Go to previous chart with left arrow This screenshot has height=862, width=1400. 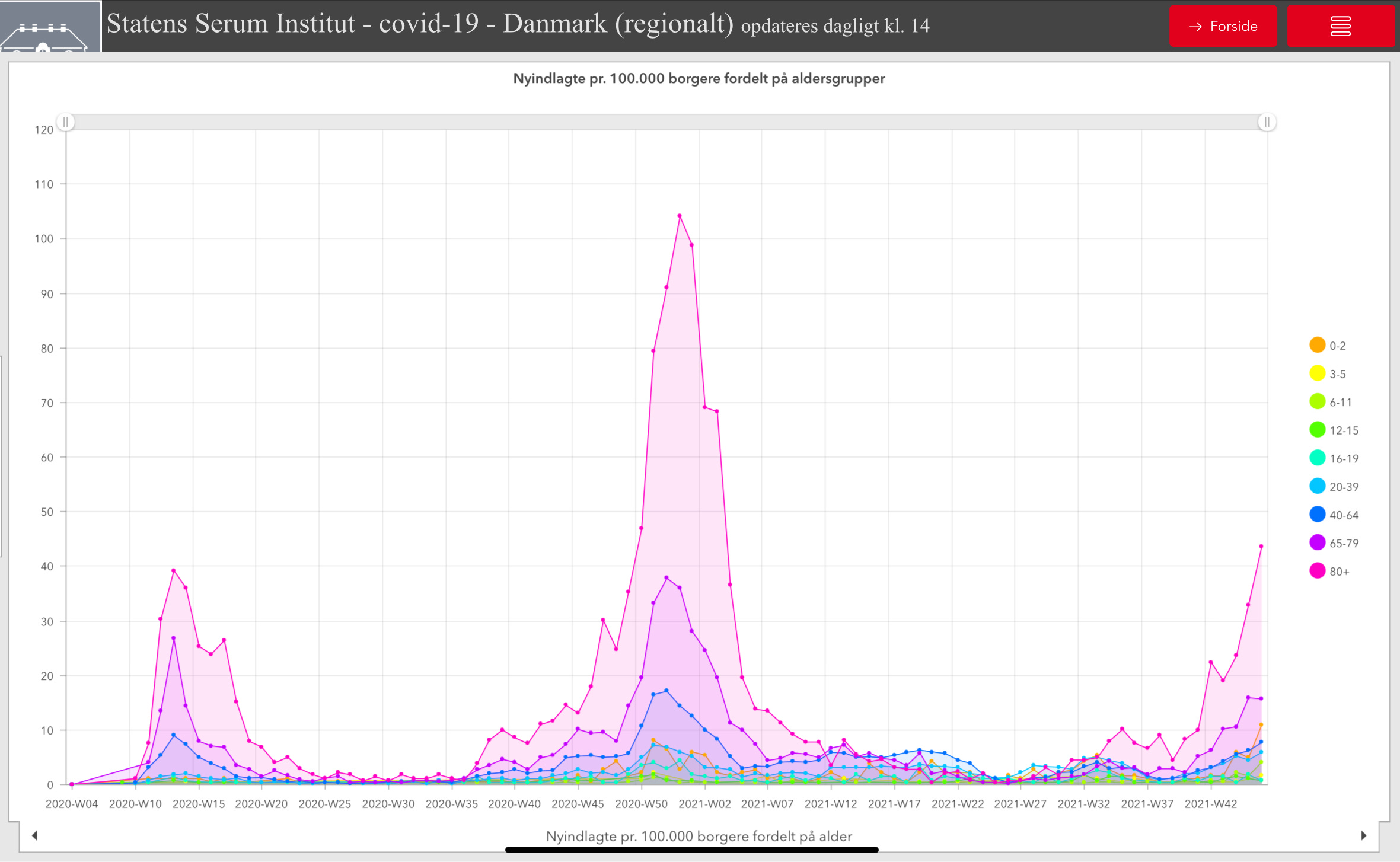click(34, 835)
